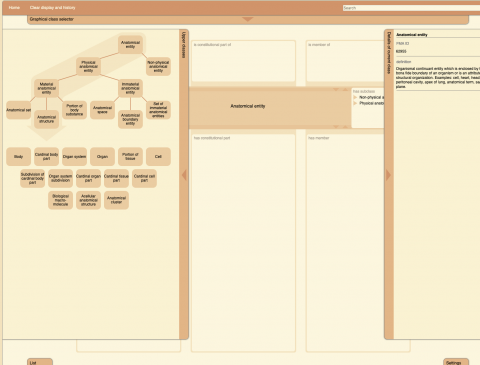
Task: Select the Biological macromolecule tile
Action: pyautogui.click(x=60, y=200)
